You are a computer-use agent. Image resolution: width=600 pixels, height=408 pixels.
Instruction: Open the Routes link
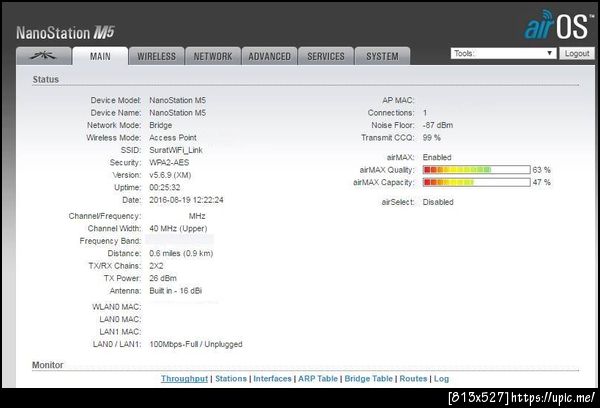[x=413, y=379]
